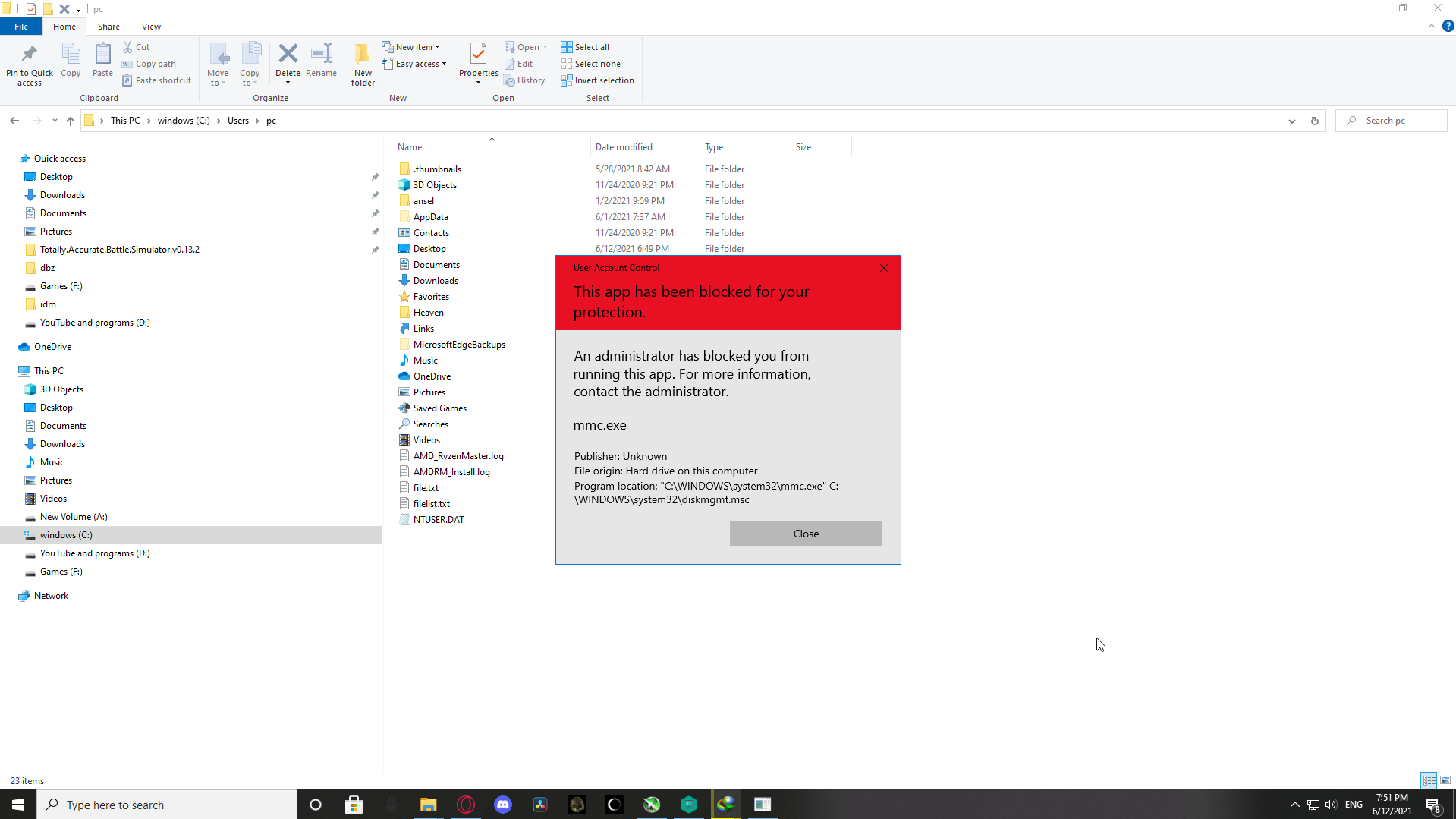
Task: Expand address bar history dropdown
Action: (x=1291, y=121)
